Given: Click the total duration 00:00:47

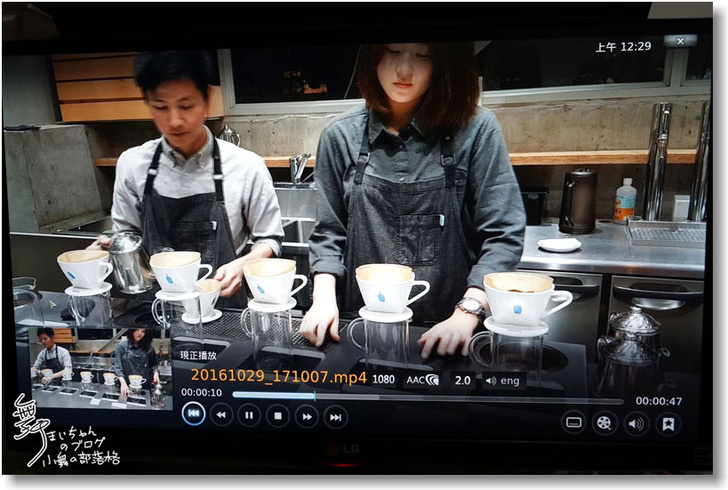Looking at the screenshot, I should (x=658, y=401).
